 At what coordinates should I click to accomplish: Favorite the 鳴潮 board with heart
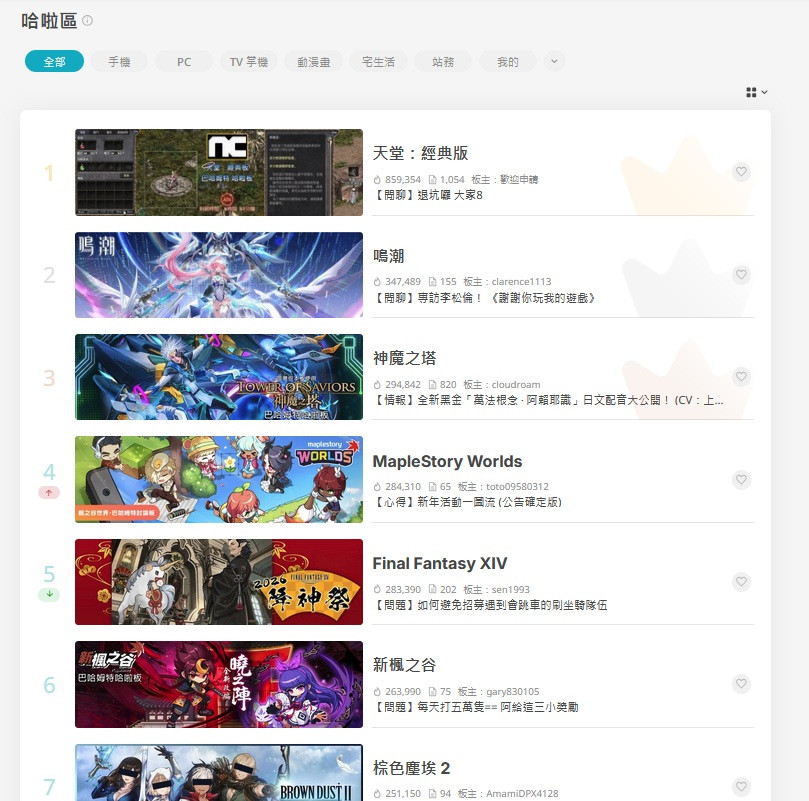(x=741, y=275)
